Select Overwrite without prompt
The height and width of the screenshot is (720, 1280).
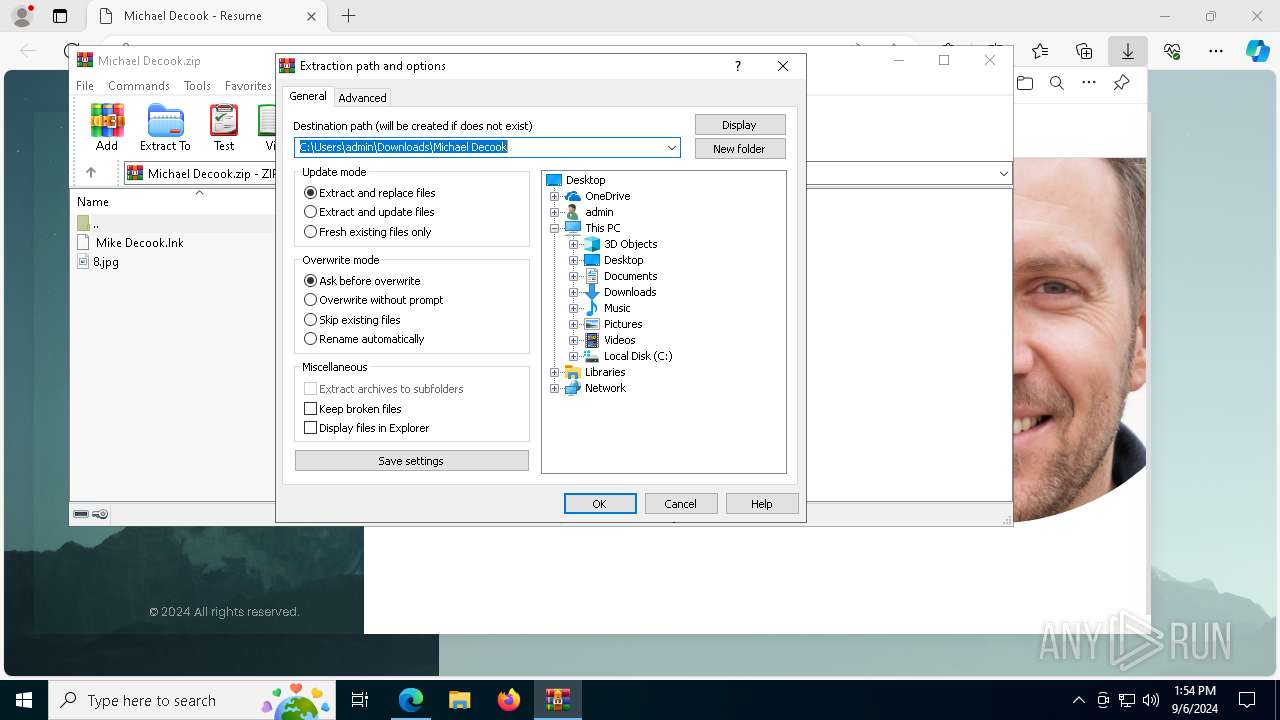(374, 300)
